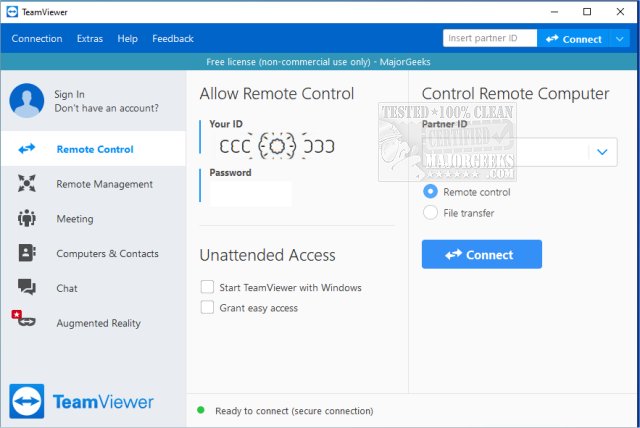The image size is (640, 428).
Task: Click the Augmented Reality icon
Action: 24,322
